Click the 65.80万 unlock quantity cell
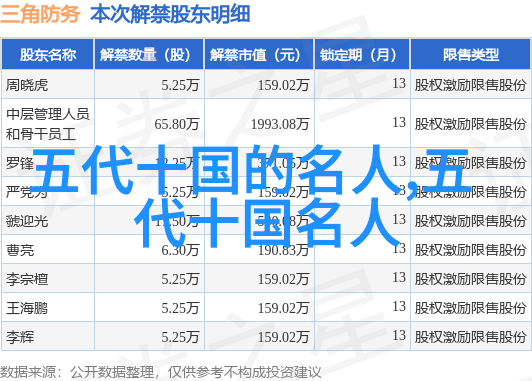532x381 pixels. pos(176,124)
